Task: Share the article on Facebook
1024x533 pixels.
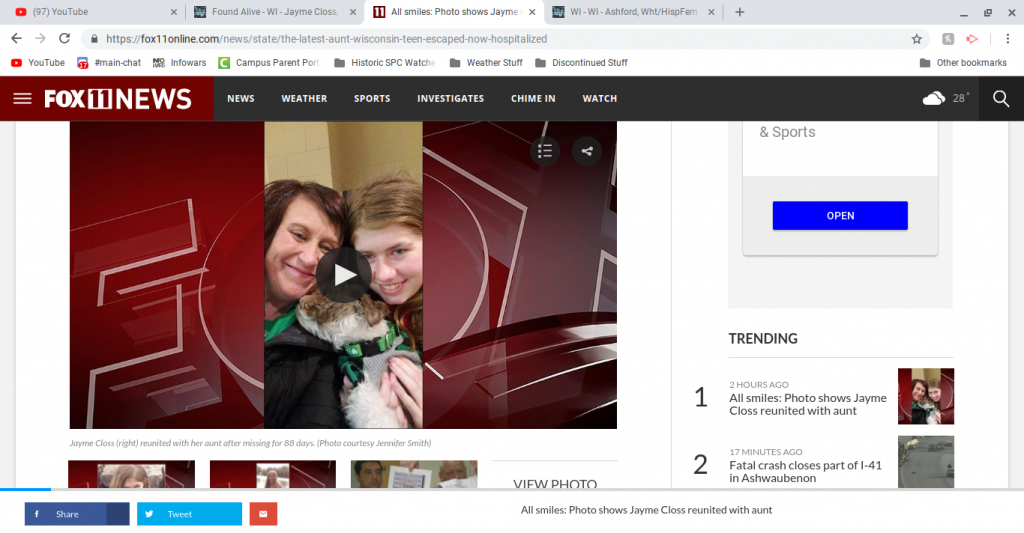Action: coord(77,514)
